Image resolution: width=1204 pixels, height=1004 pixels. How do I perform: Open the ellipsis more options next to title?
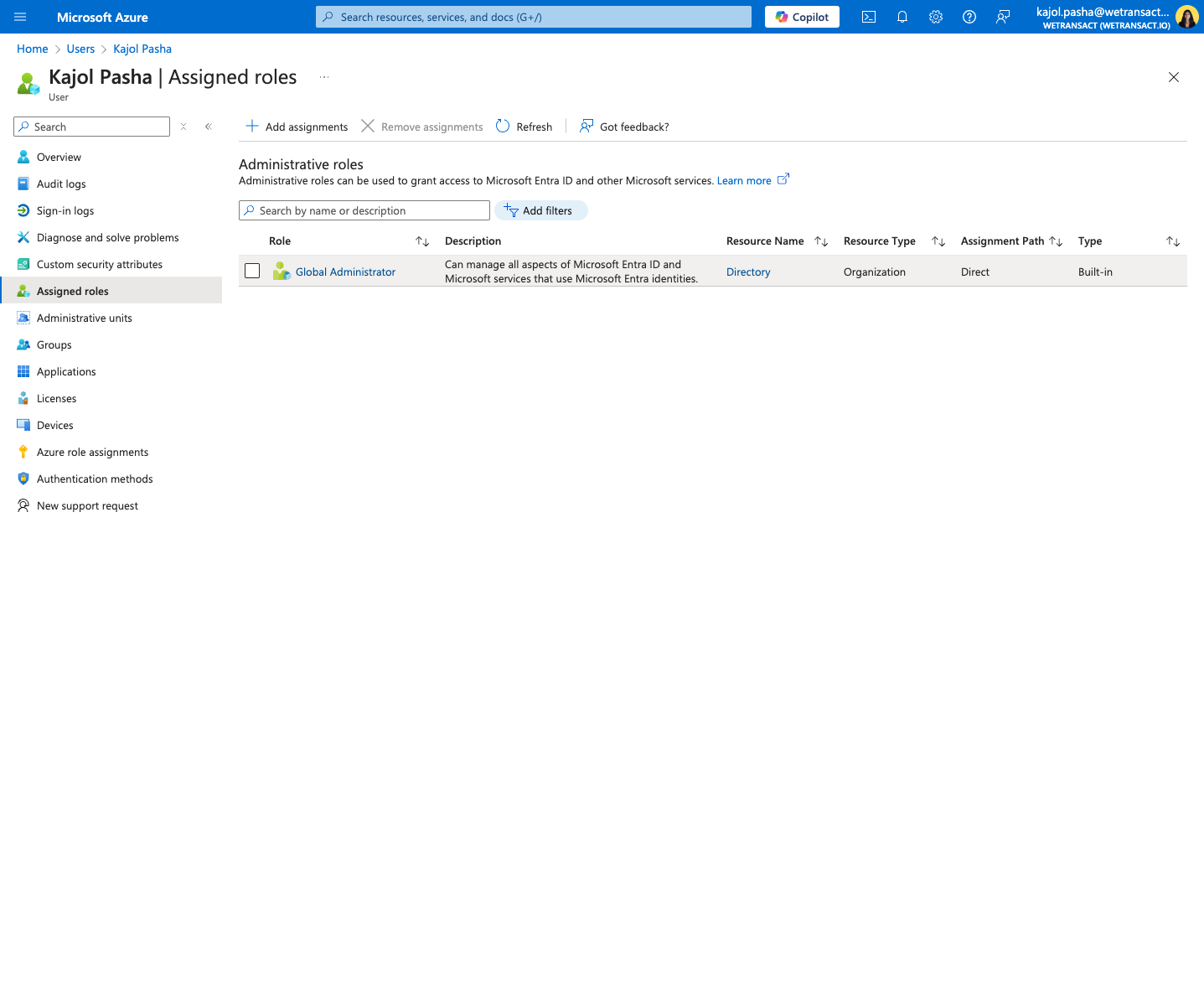[324, 77]
